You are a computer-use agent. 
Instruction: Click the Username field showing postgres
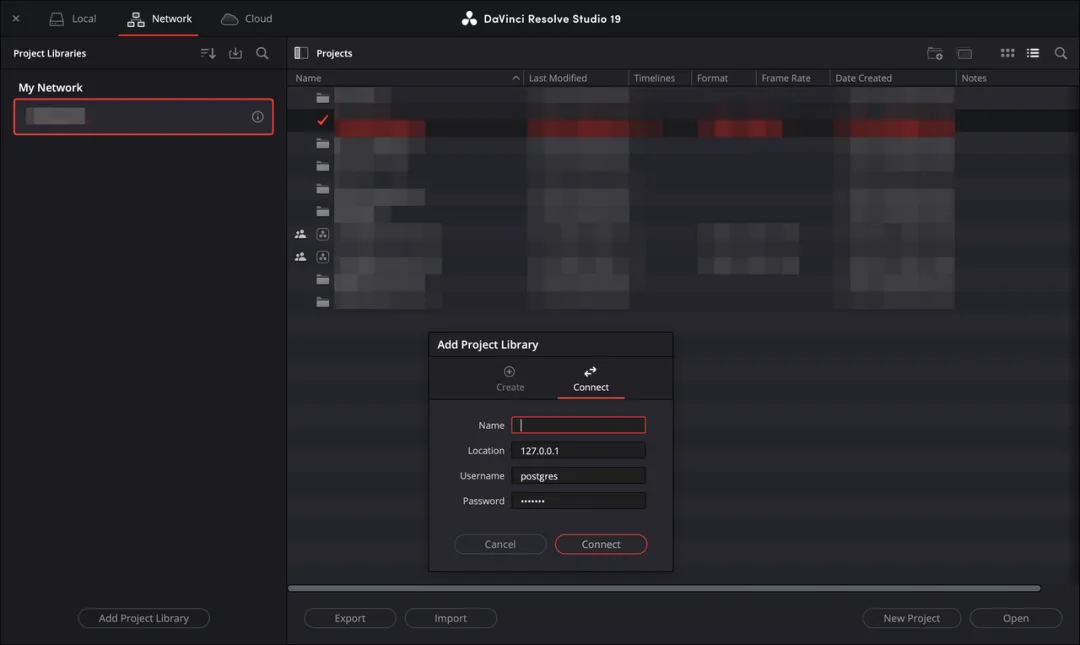[x=579, y=476]
